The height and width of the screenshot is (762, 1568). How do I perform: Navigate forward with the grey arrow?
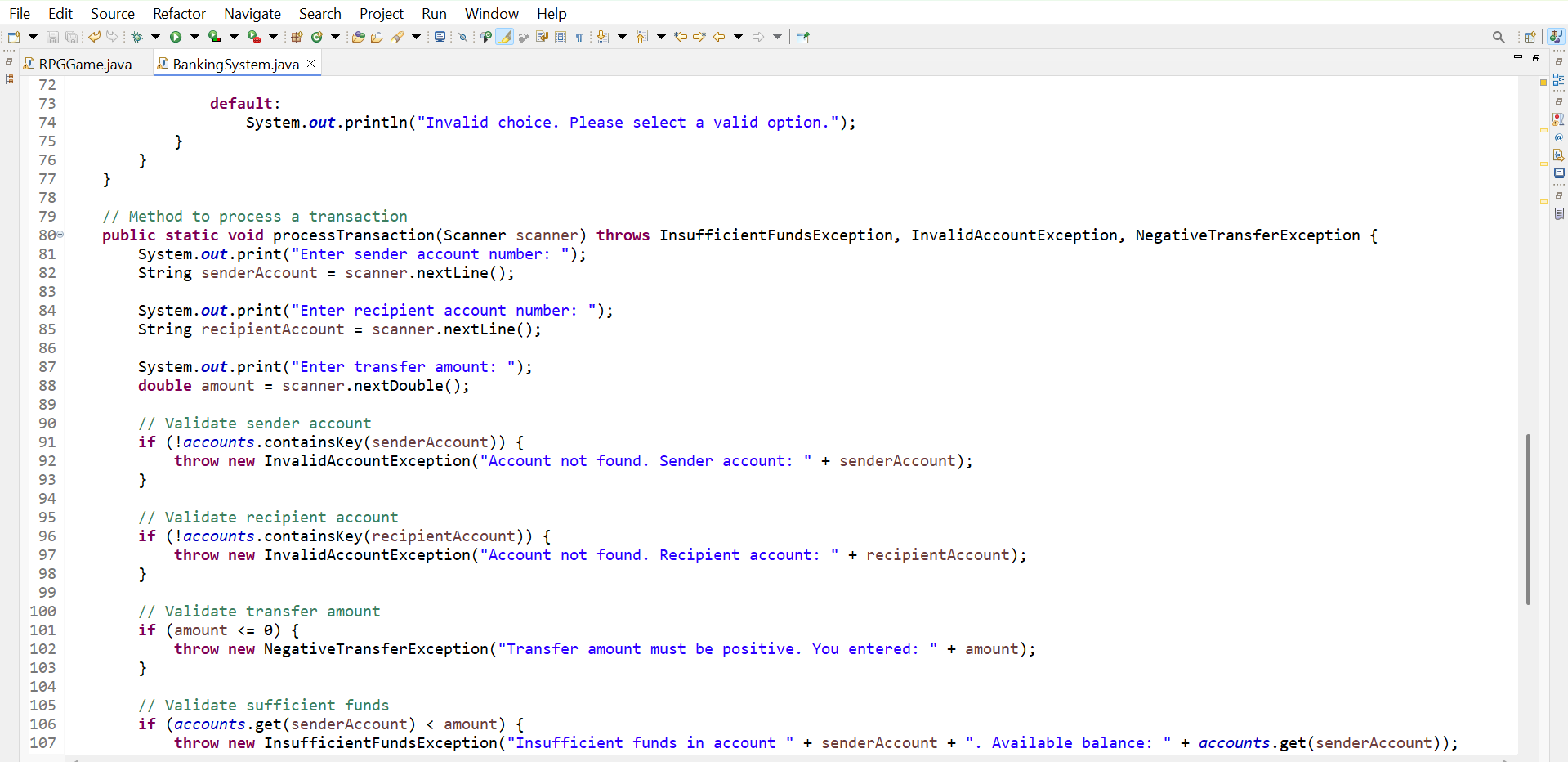coord(758,37)
